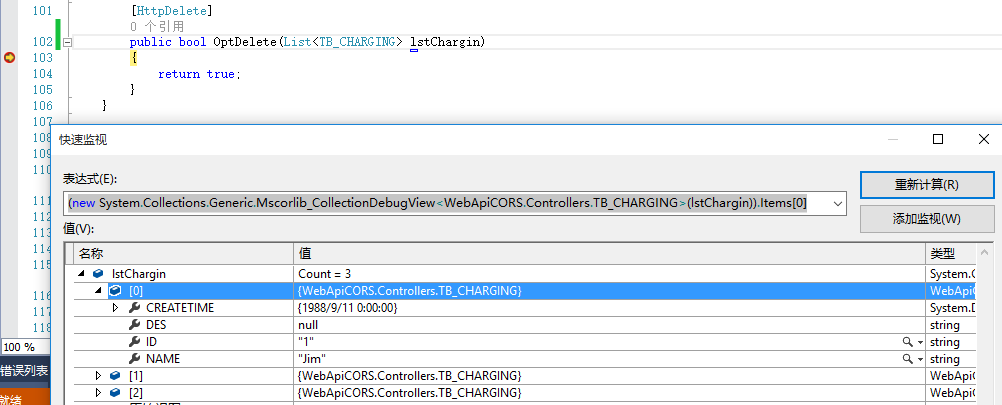The image size is (1002, 405).
Task: Select the Count = 3 value cell
Action: (x=610, y=274)
